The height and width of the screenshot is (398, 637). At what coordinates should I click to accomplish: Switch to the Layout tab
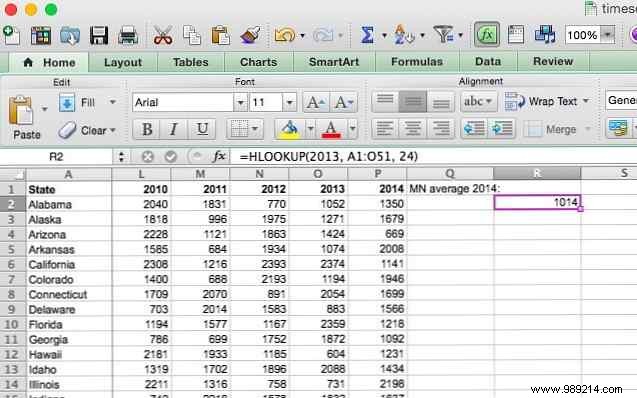coord(123,63)
